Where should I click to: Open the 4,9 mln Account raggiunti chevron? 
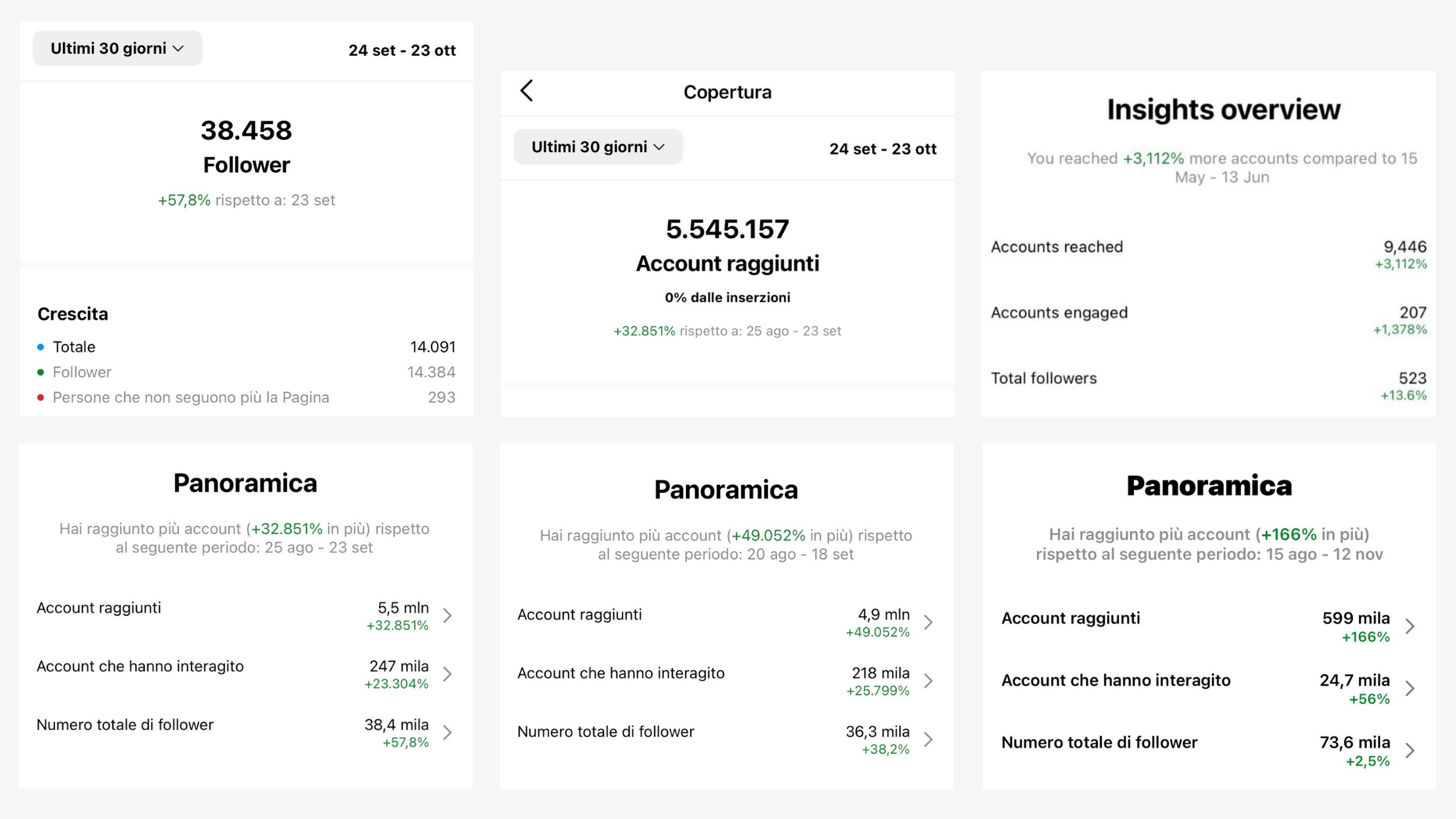929,622
